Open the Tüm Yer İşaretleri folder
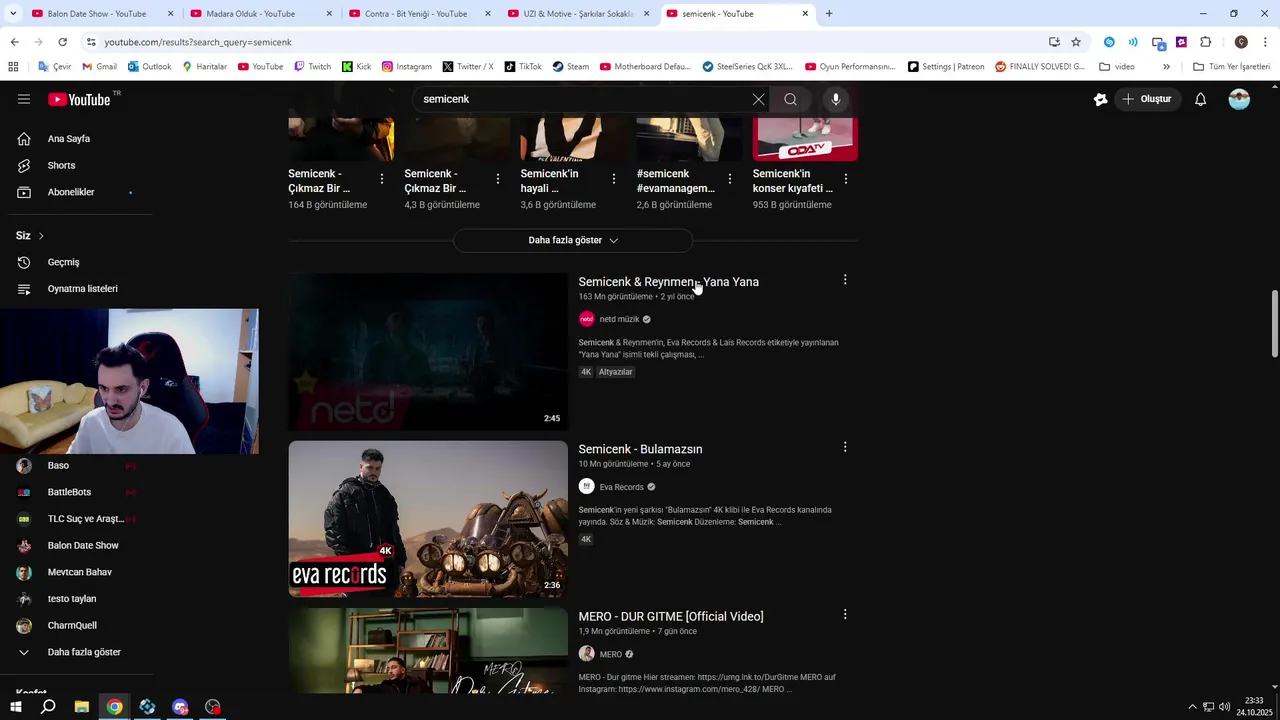Screen dimensions: 1280x720 (x=1231, y=67)
